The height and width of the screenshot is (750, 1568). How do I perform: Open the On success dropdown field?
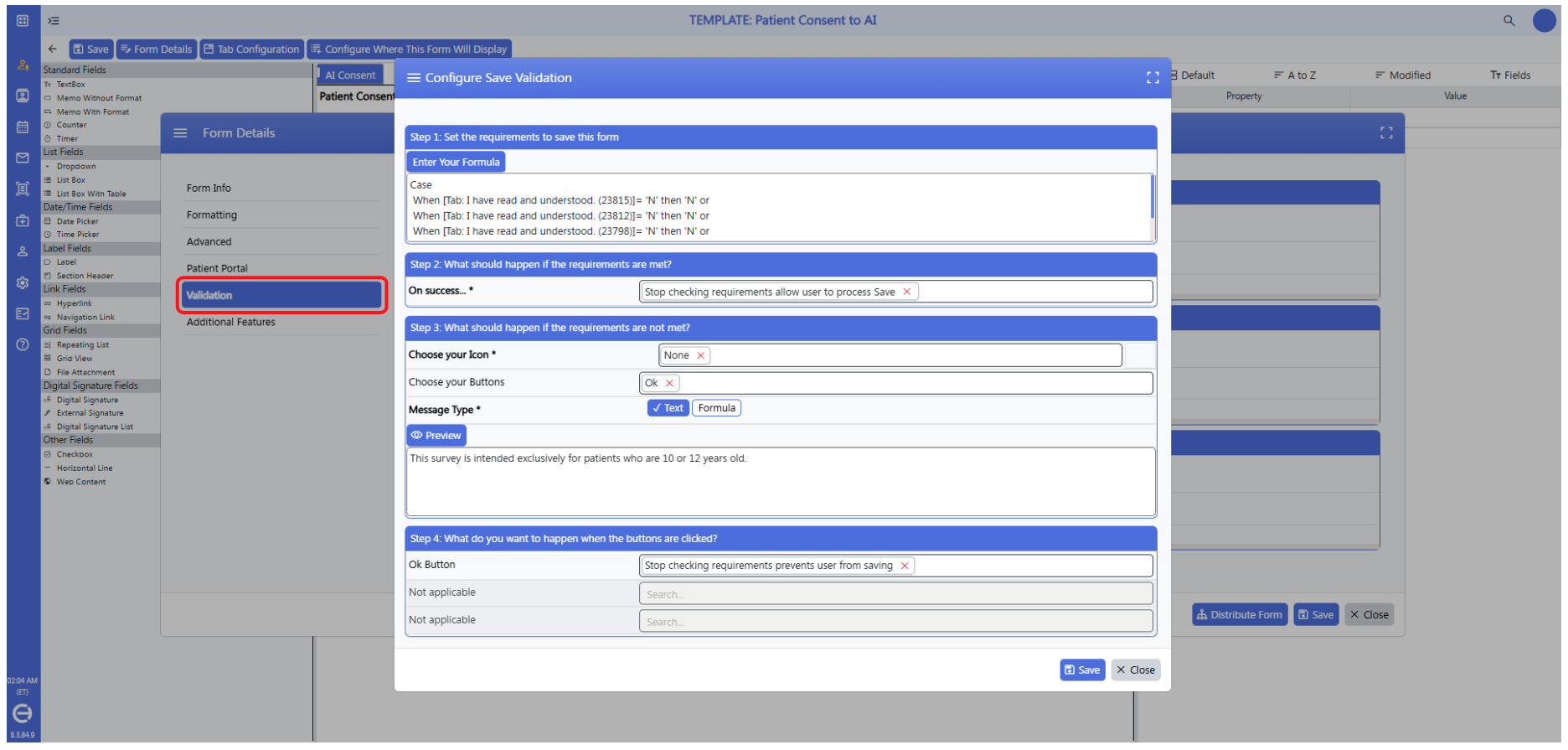pos(895,292)
